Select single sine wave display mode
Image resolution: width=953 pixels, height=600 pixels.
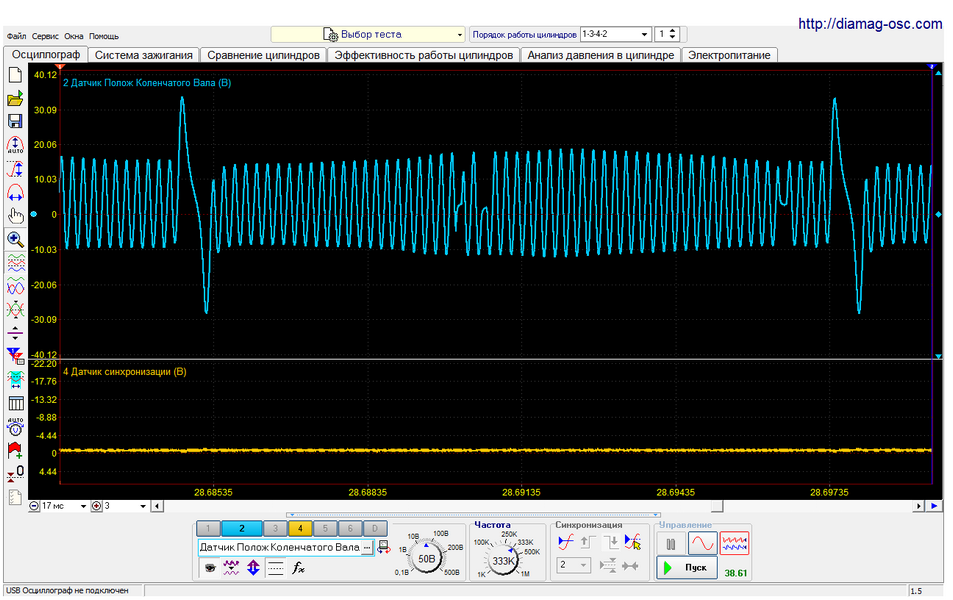tap(703, 543)
